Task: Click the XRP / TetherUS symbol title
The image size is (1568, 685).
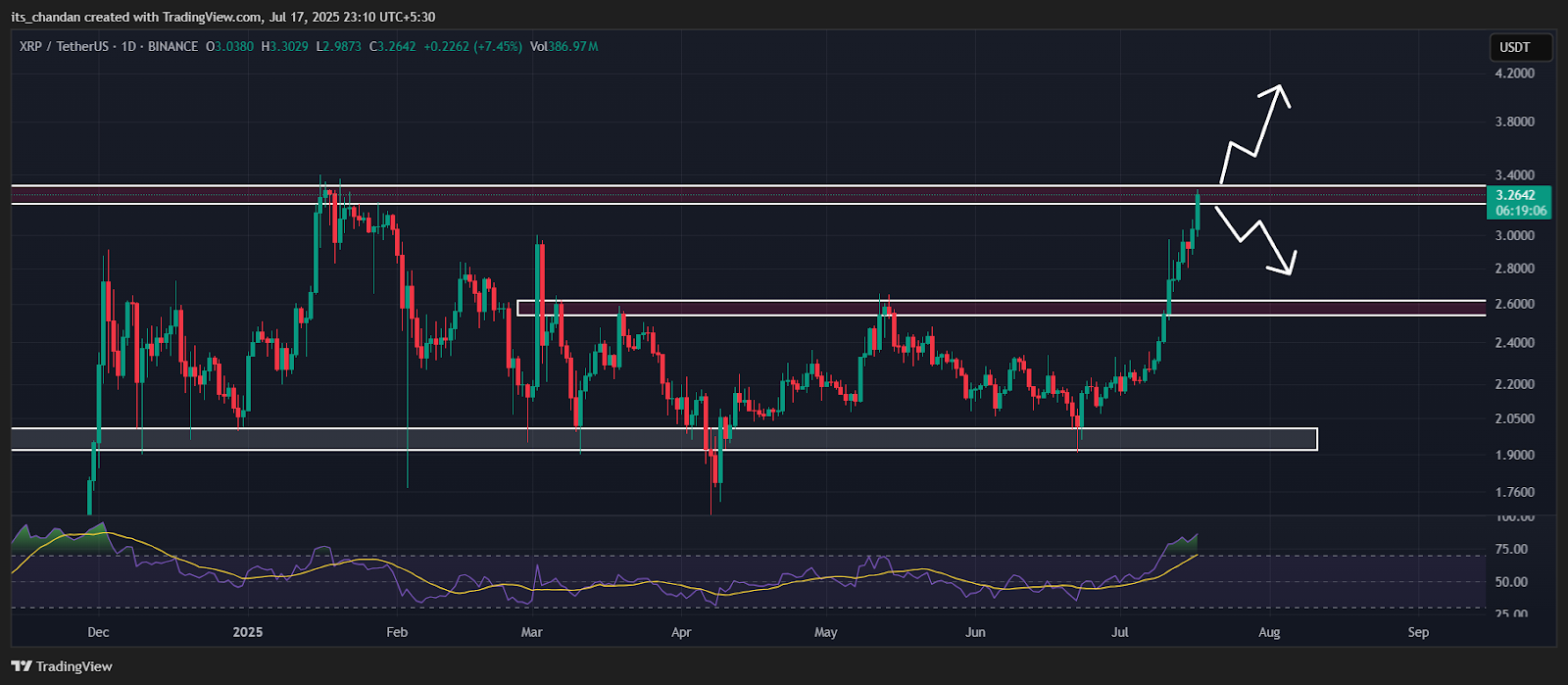Action: pos(62,46)
